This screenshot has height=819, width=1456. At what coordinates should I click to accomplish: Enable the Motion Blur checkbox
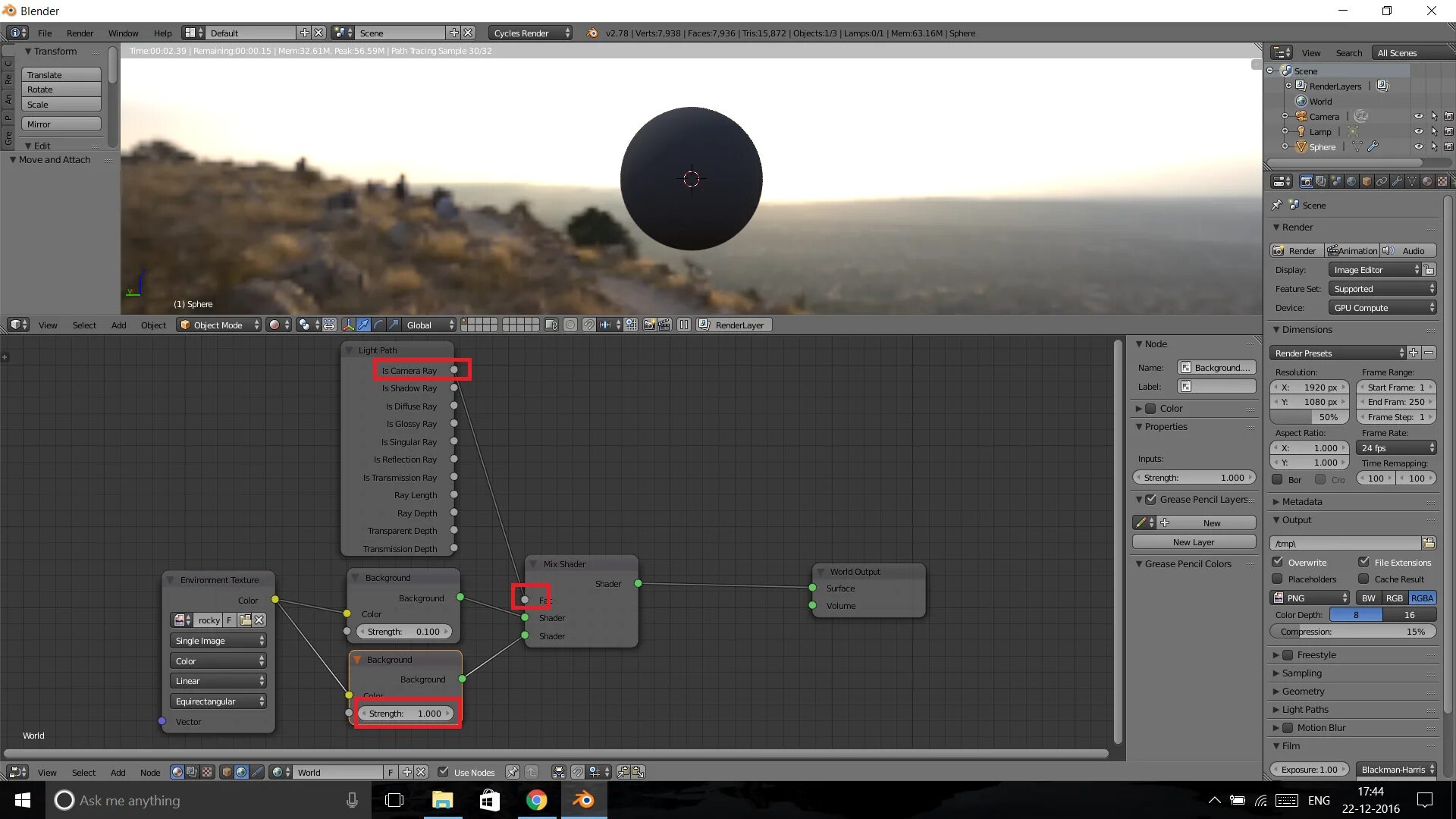click(x=1288, y=727)
